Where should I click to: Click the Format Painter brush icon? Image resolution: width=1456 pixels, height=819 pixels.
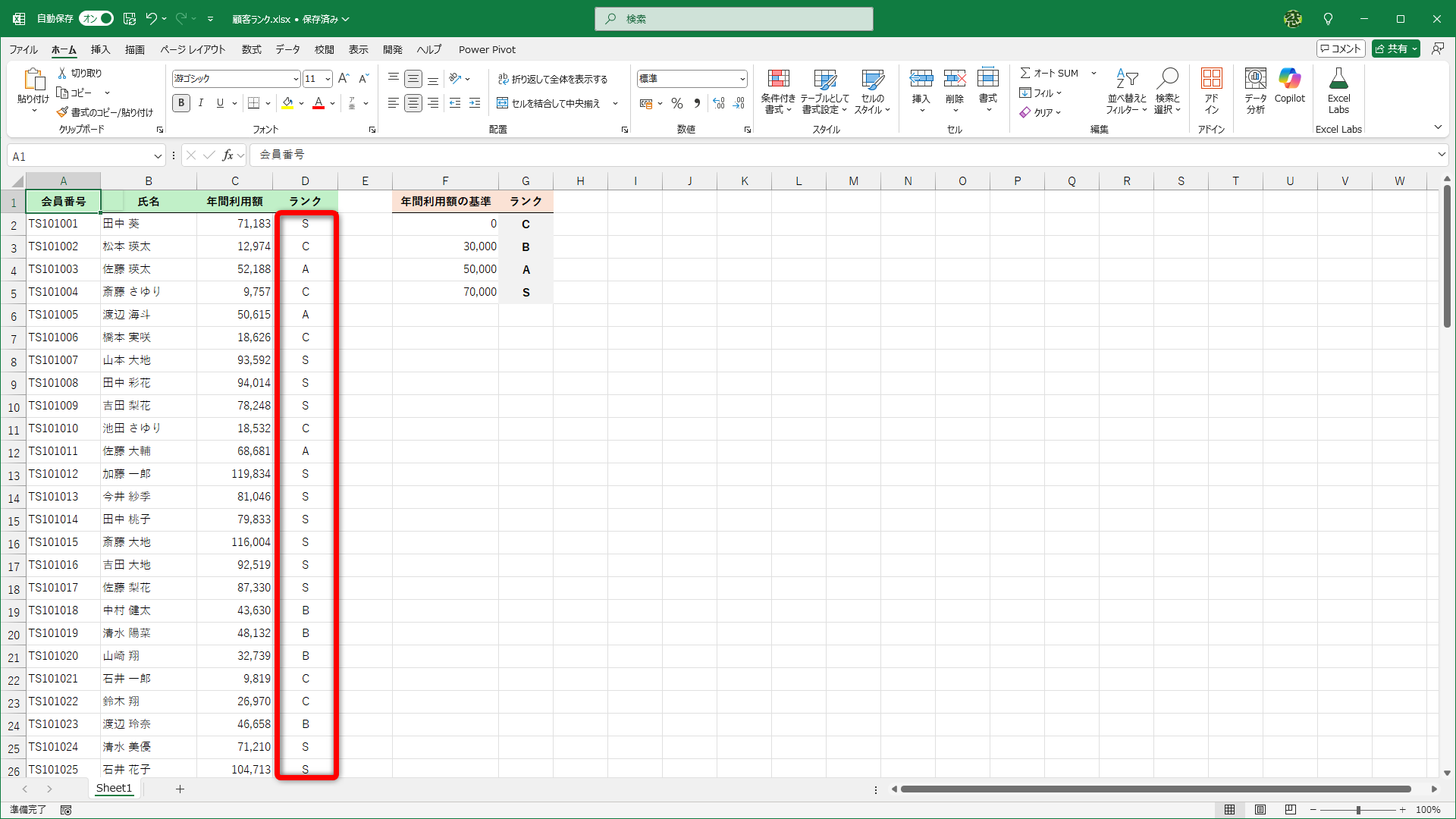pos(63,112)
